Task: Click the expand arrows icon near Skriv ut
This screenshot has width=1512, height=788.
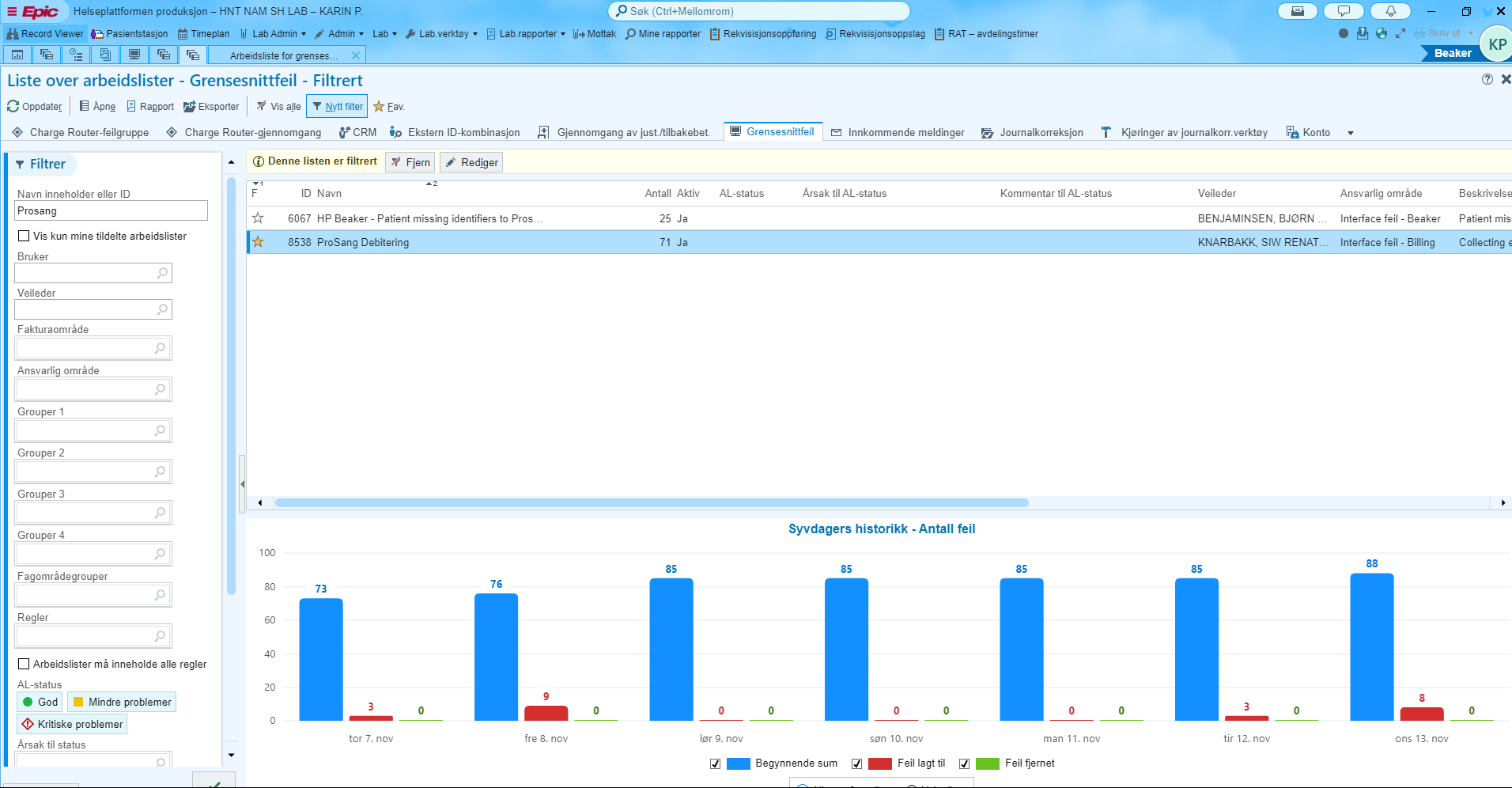Action: [1400, 33]
